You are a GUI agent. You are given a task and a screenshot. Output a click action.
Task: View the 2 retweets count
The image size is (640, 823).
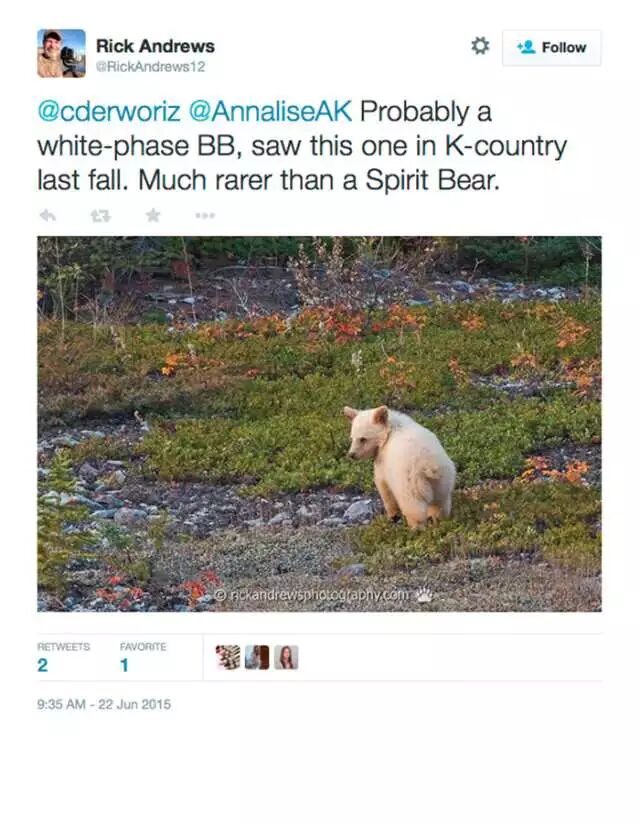43,665
